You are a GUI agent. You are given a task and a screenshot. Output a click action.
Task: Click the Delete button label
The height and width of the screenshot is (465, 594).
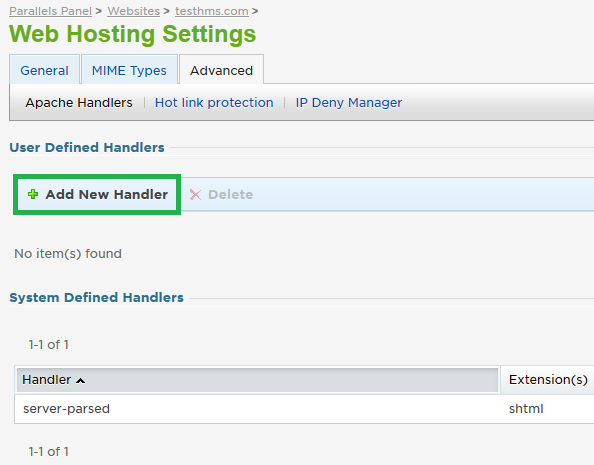click(230, 194)
